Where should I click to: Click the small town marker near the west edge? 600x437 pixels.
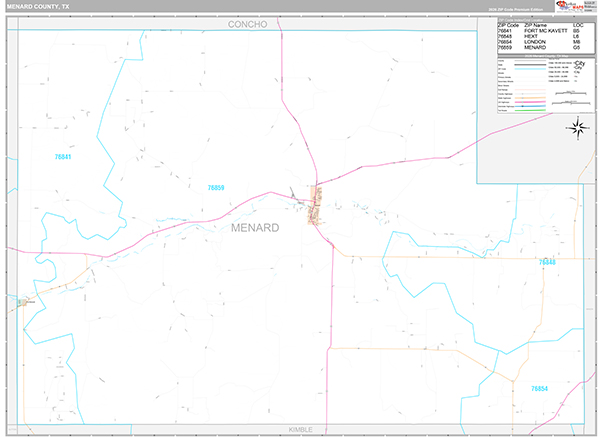click(x=22, y=301)
